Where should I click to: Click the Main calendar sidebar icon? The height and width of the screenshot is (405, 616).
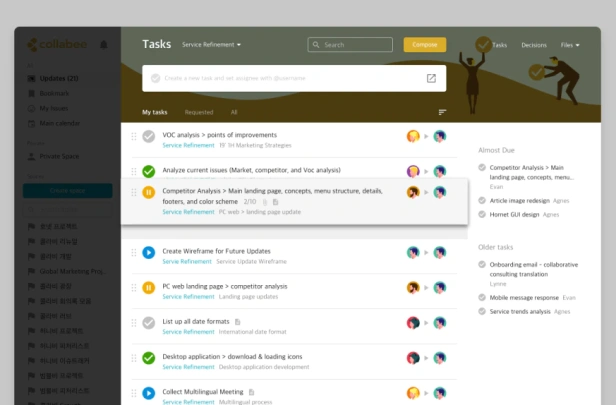click(x=31, y=123)
